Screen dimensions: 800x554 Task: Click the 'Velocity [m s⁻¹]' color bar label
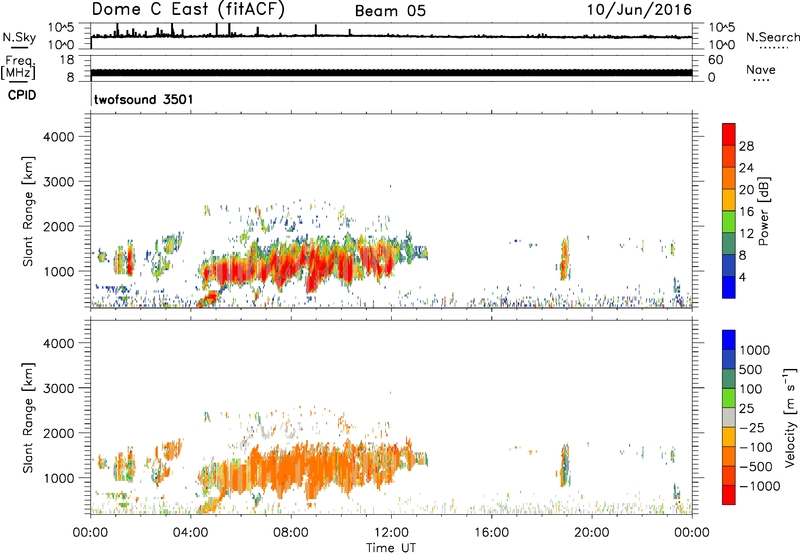[790, 417]
